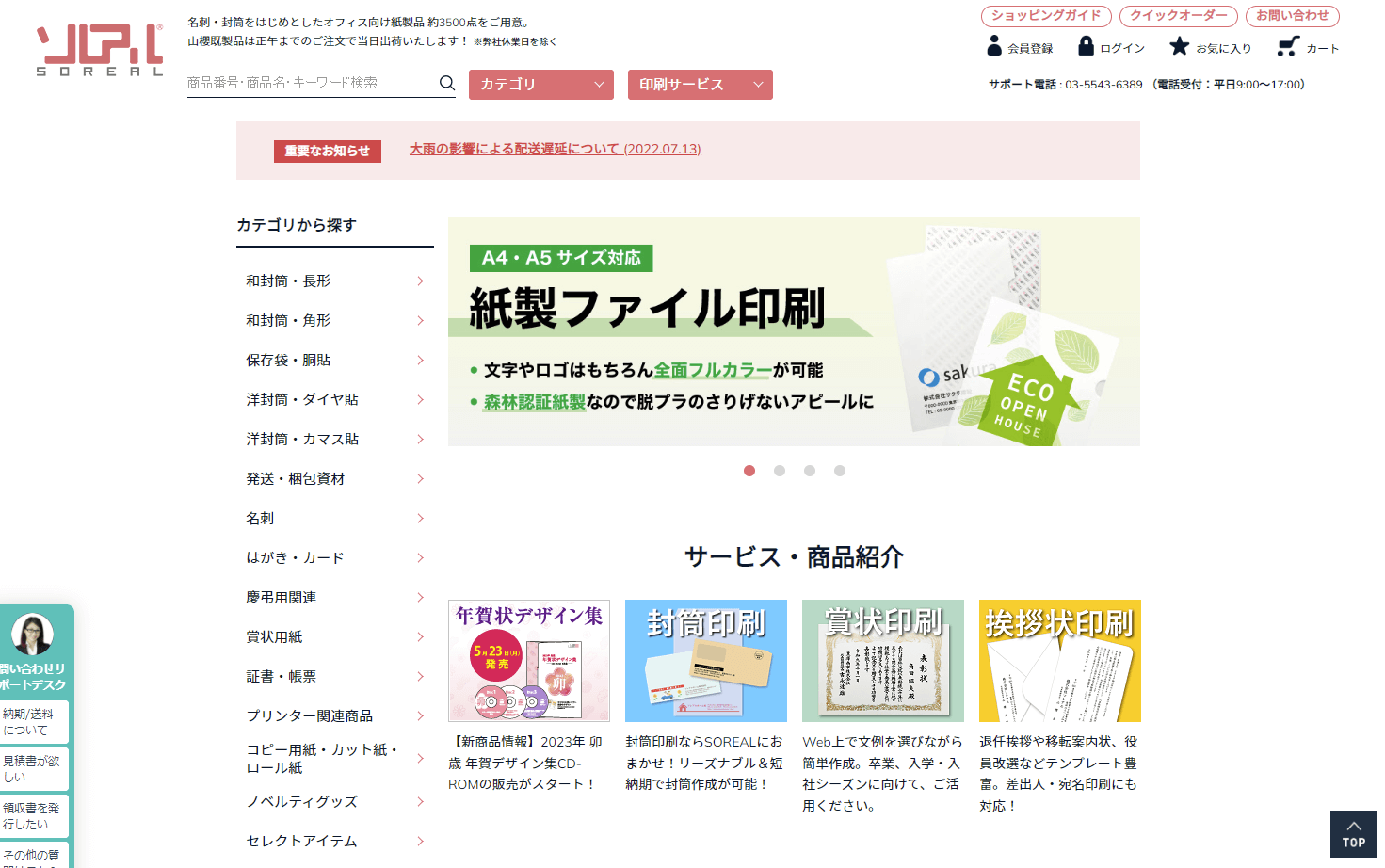
Task: Open the カテゴリ dropdown
Action: pos(541,85)
